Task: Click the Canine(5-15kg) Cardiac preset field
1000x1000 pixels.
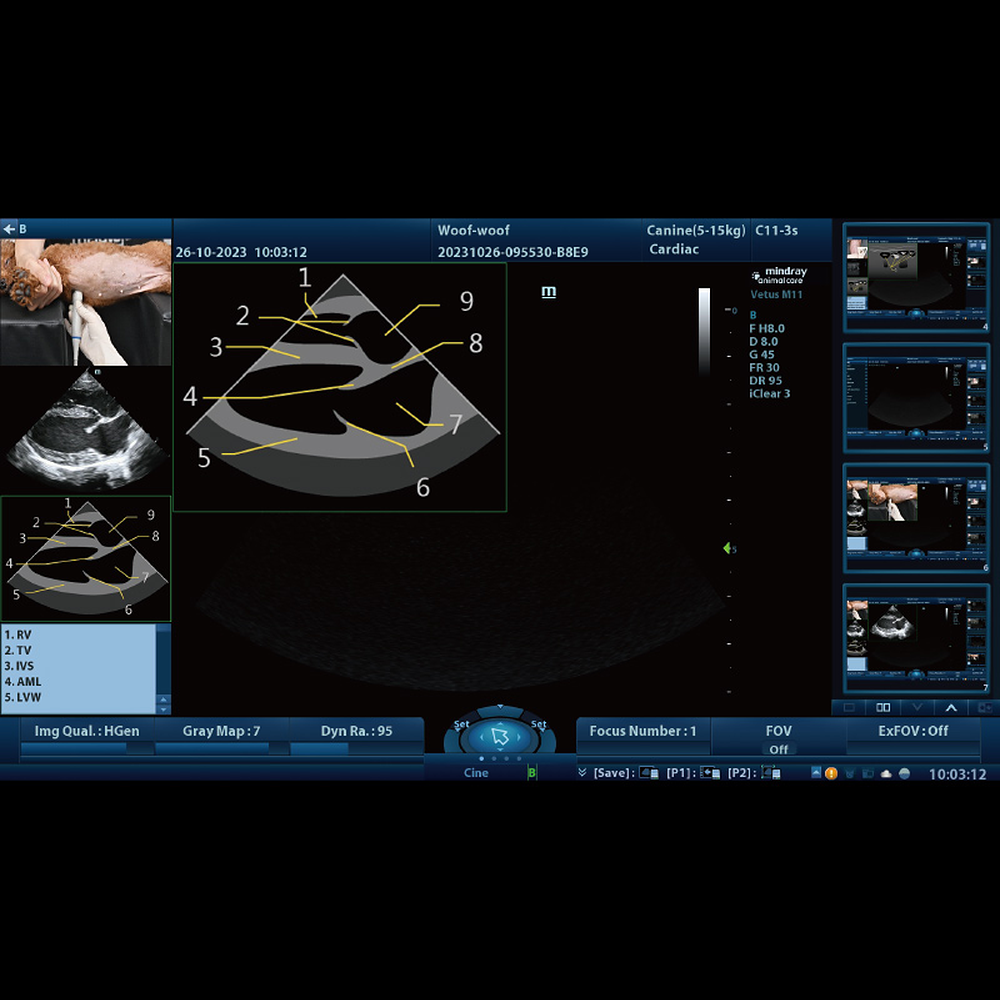Action: pos(696,240)
